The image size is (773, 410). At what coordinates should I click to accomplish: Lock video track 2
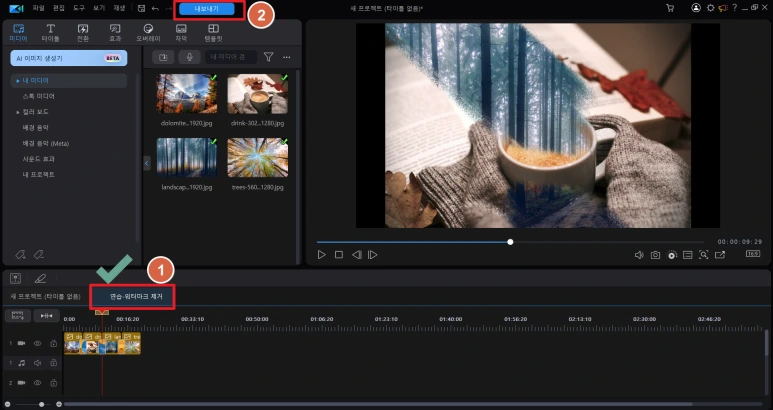coord(53,382)
